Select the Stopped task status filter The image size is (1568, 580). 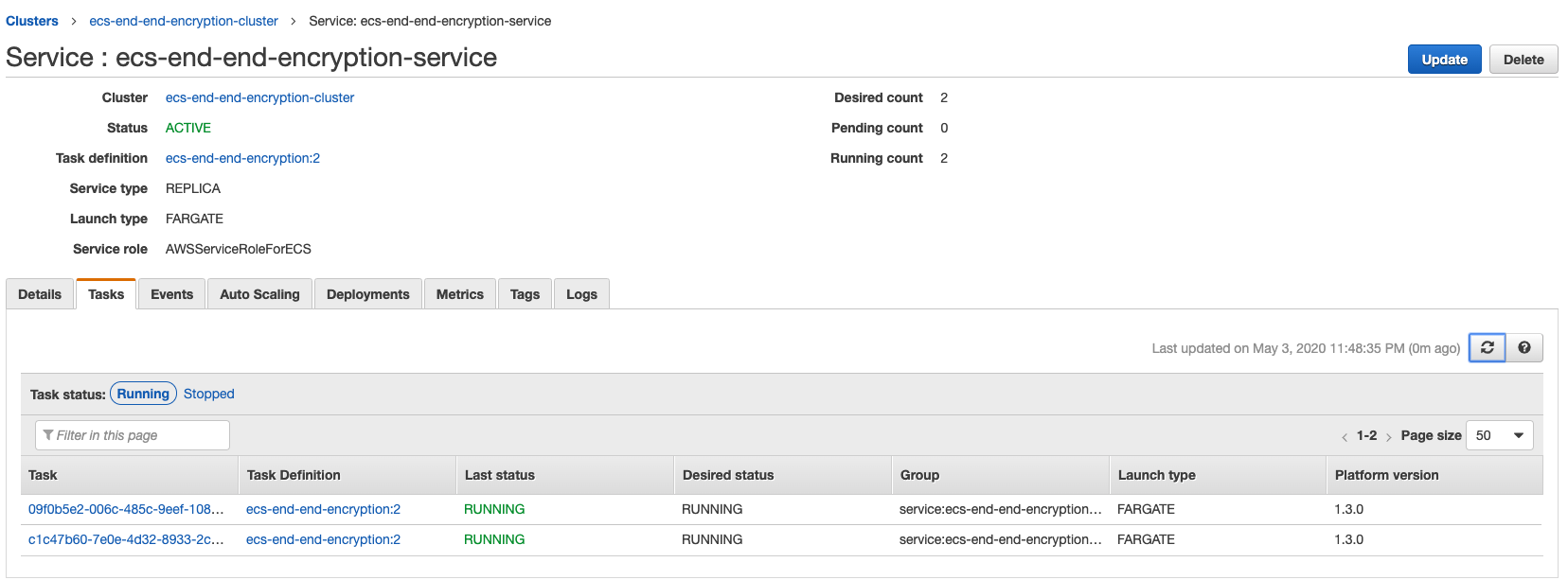point(208,394)
